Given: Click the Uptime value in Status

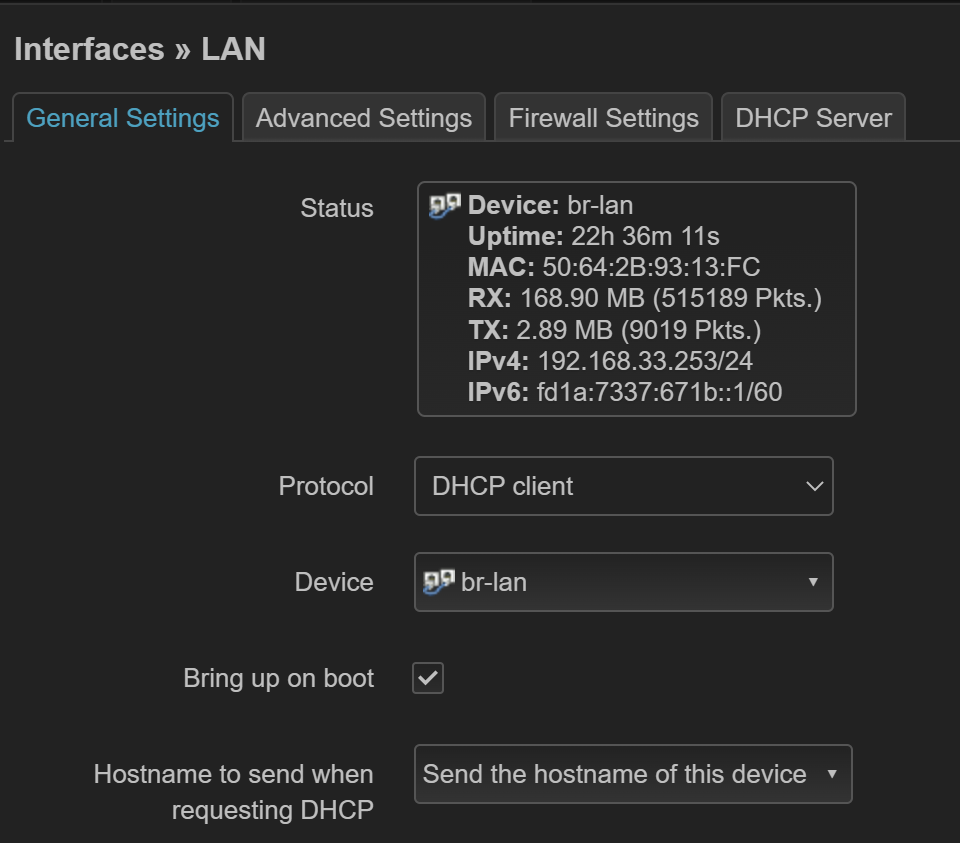Looking at the screenshot, I should (645, 236).
